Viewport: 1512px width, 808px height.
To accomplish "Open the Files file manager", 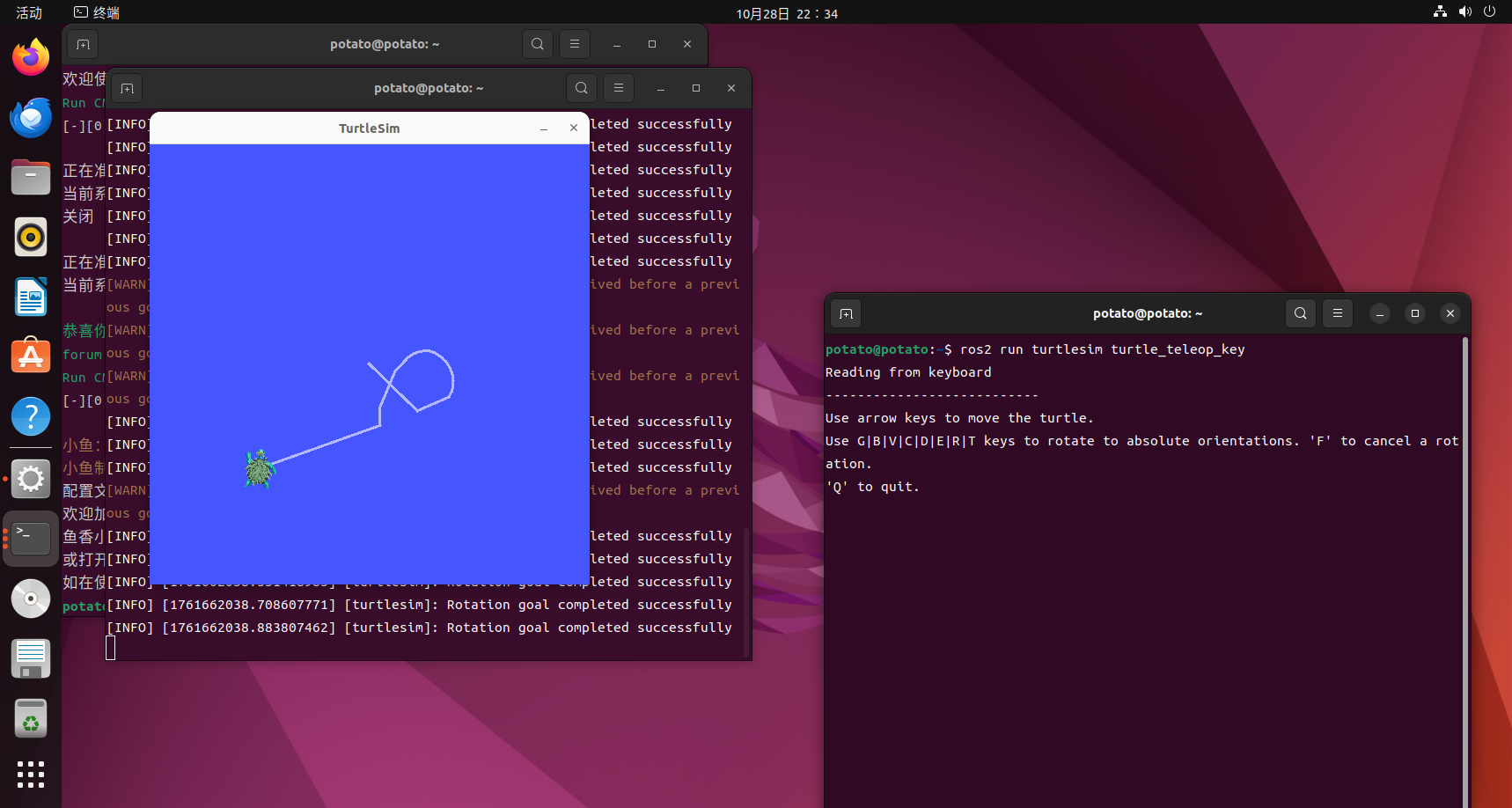I will pyautogui.click(x=30, y=177).
